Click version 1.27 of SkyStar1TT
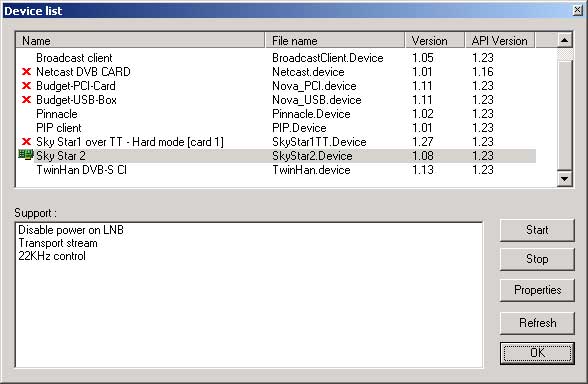The height and width of the screenshot is (384, 588). (x=423, y=142)
